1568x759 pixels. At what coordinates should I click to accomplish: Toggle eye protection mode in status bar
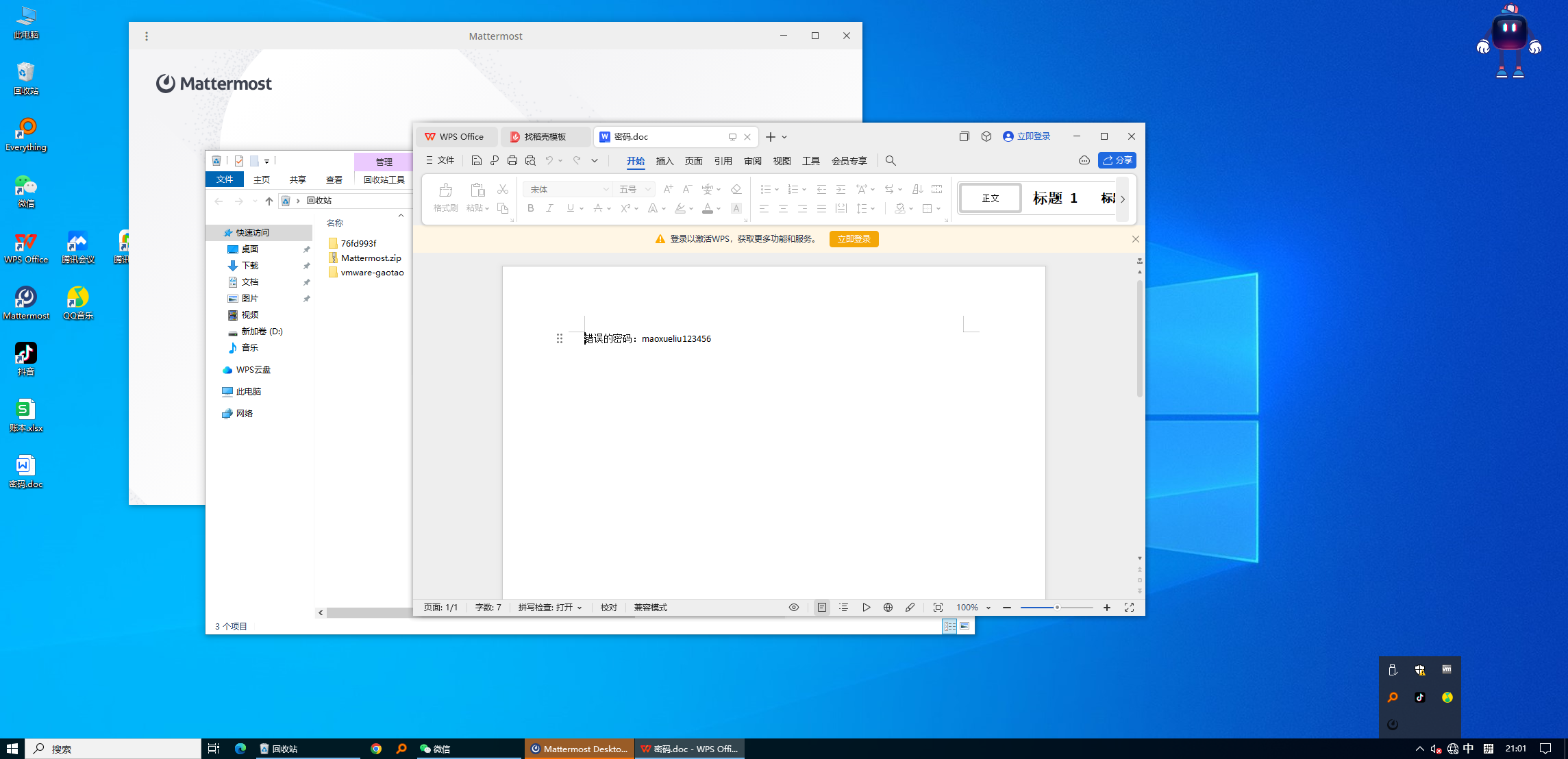click(x=794, y=608)
